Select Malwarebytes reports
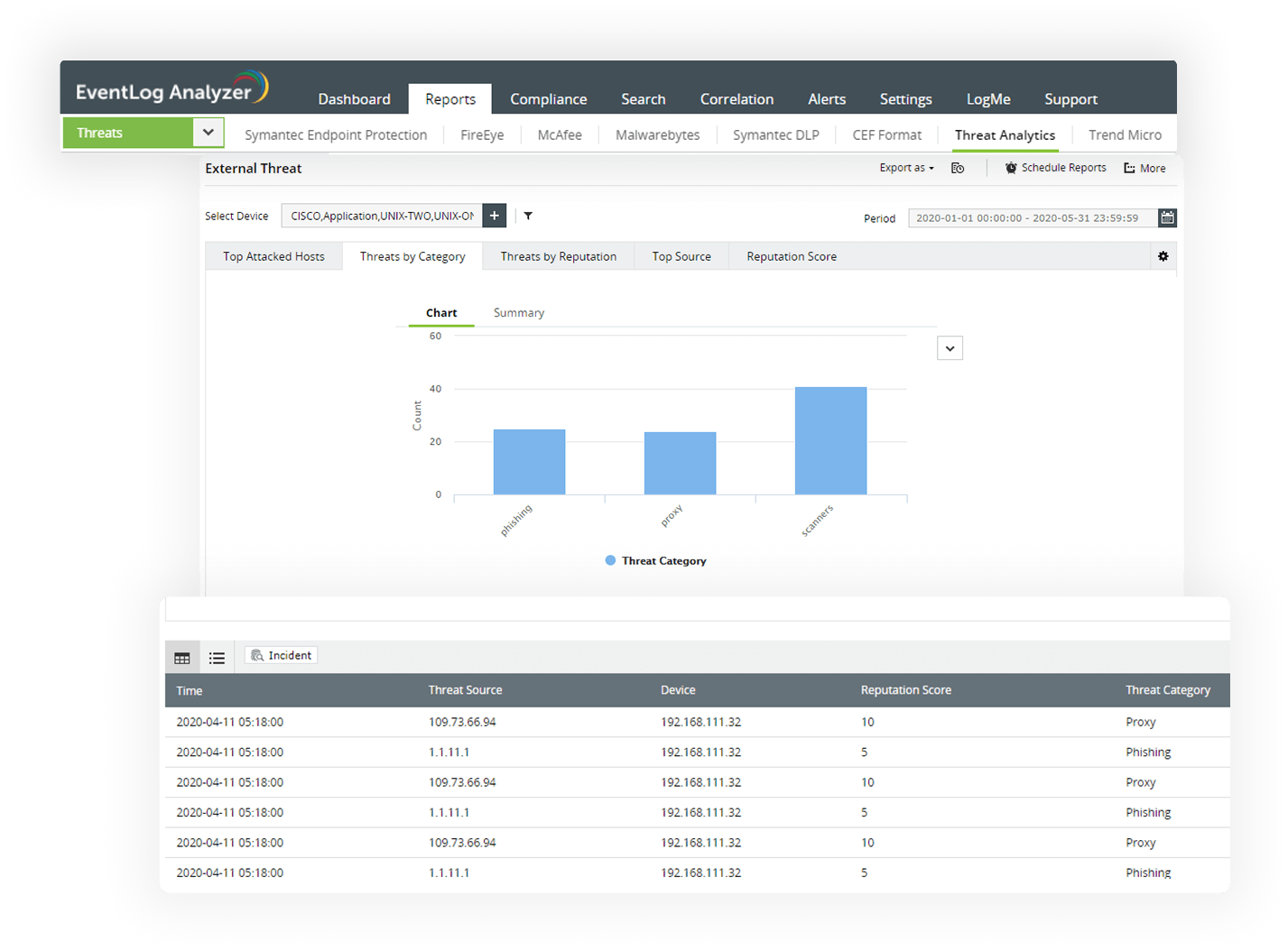1288x951 pixels. pyautogui.click(x=657, y=135)
